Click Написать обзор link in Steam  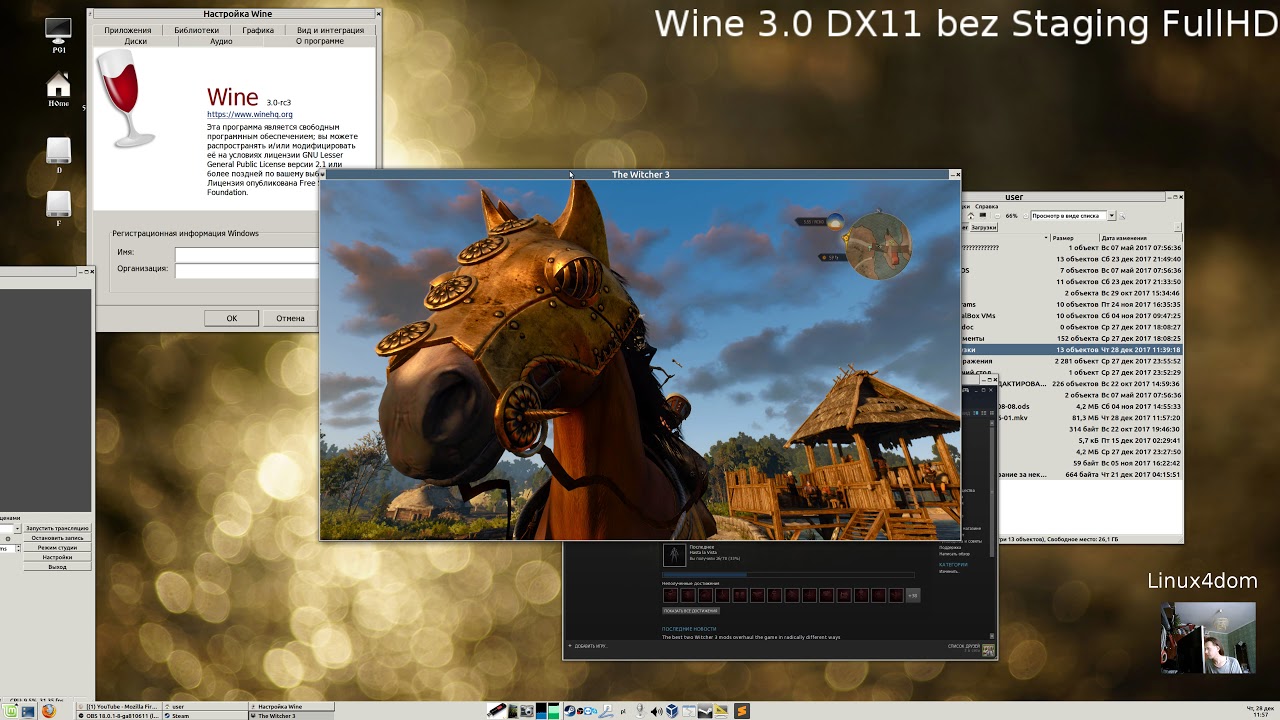(x=954, y=553)
